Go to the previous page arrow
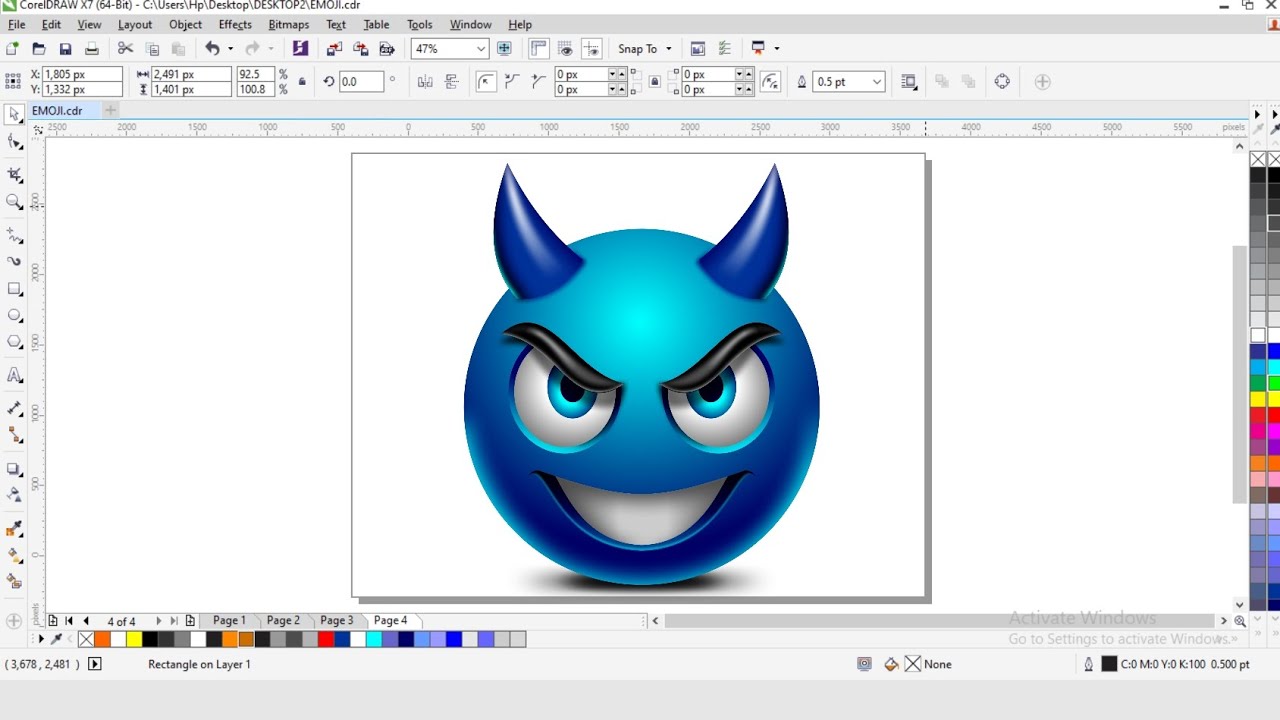The width and height of the screenshot is (1280, 720). tap(86, 621)
